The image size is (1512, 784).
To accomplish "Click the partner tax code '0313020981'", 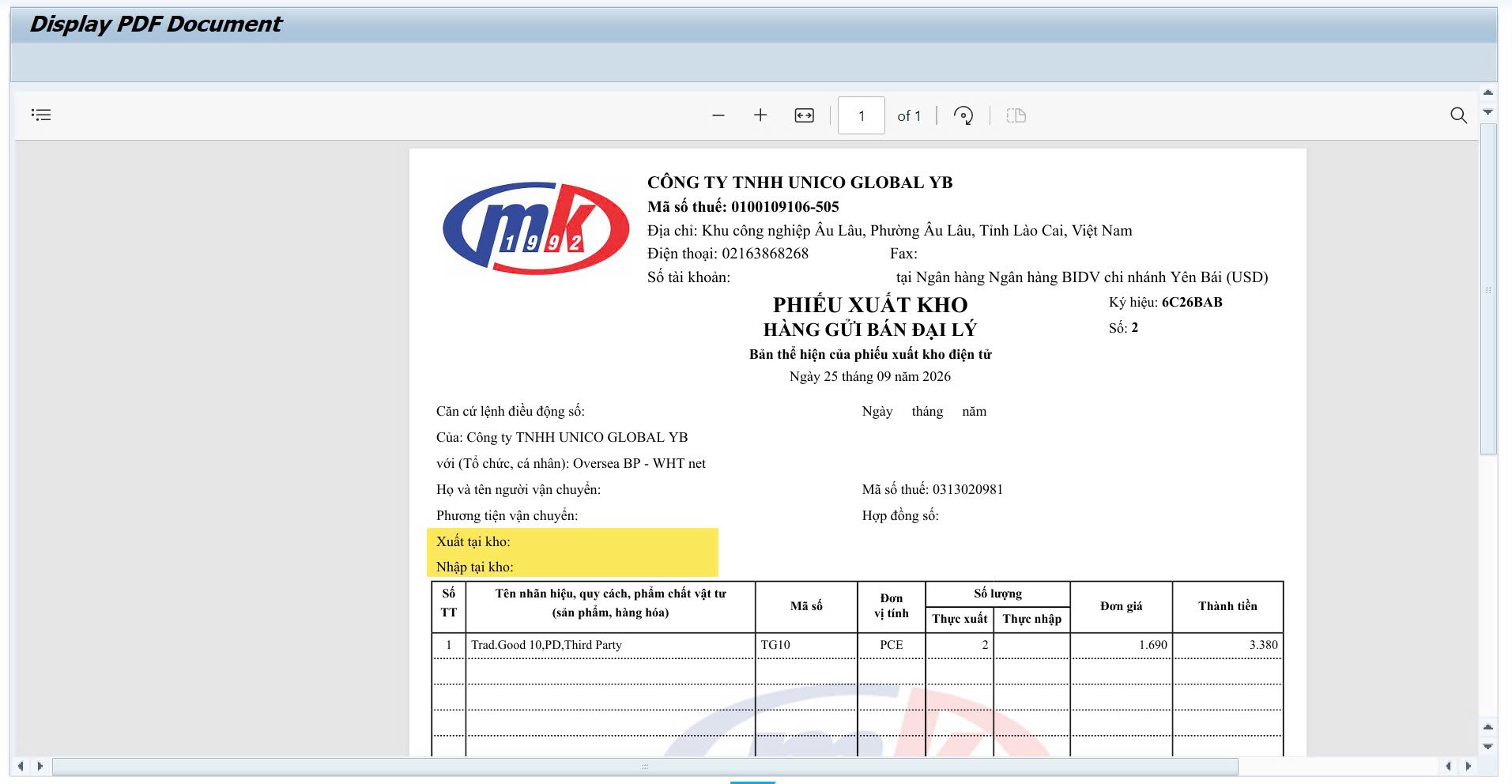I will (968, 489).
